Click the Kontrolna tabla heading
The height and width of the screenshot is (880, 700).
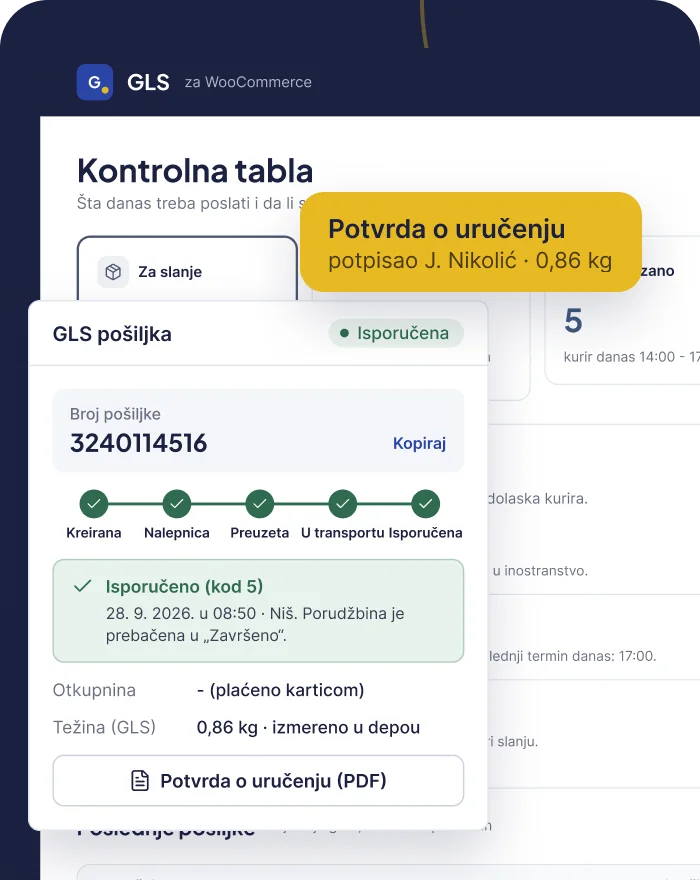point(195,171)
